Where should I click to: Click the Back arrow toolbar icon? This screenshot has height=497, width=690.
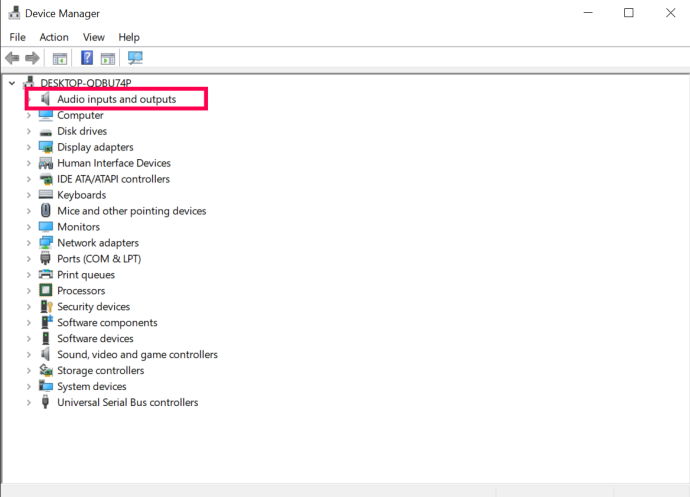[12, 58]
